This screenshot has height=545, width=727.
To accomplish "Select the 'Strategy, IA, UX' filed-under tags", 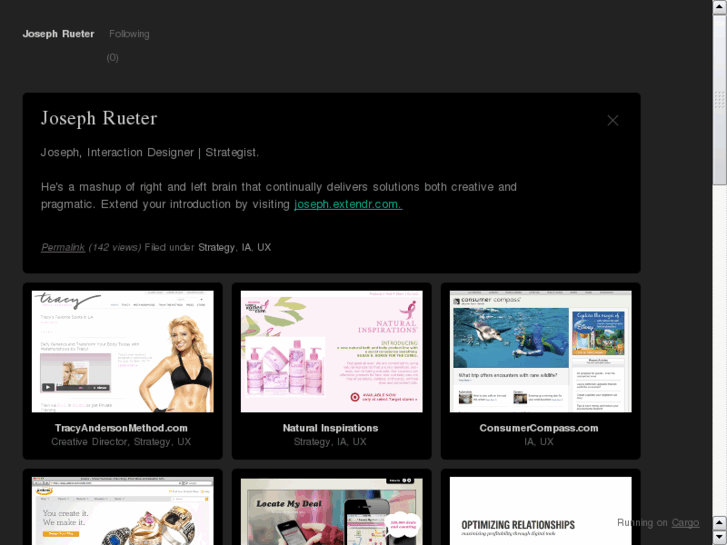I will coord(235,247).
